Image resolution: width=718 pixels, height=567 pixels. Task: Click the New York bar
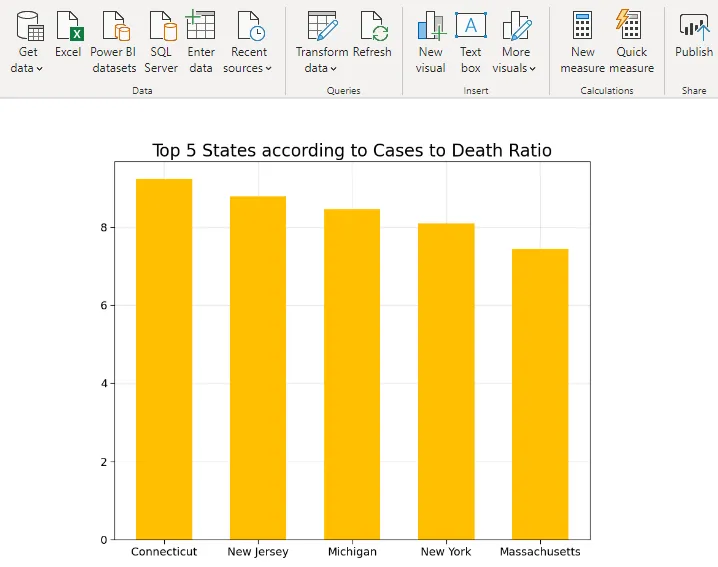coord(446,381)
